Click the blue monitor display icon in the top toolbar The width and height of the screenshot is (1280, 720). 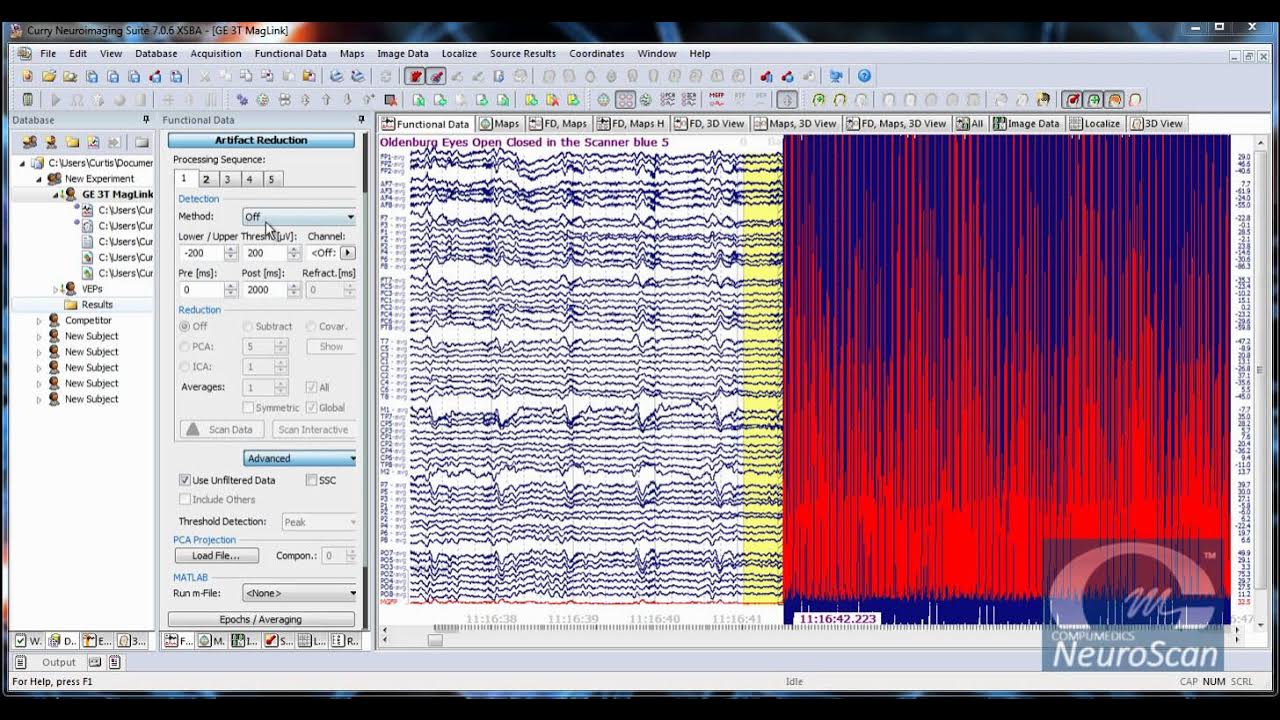click(x=835, y=76)
